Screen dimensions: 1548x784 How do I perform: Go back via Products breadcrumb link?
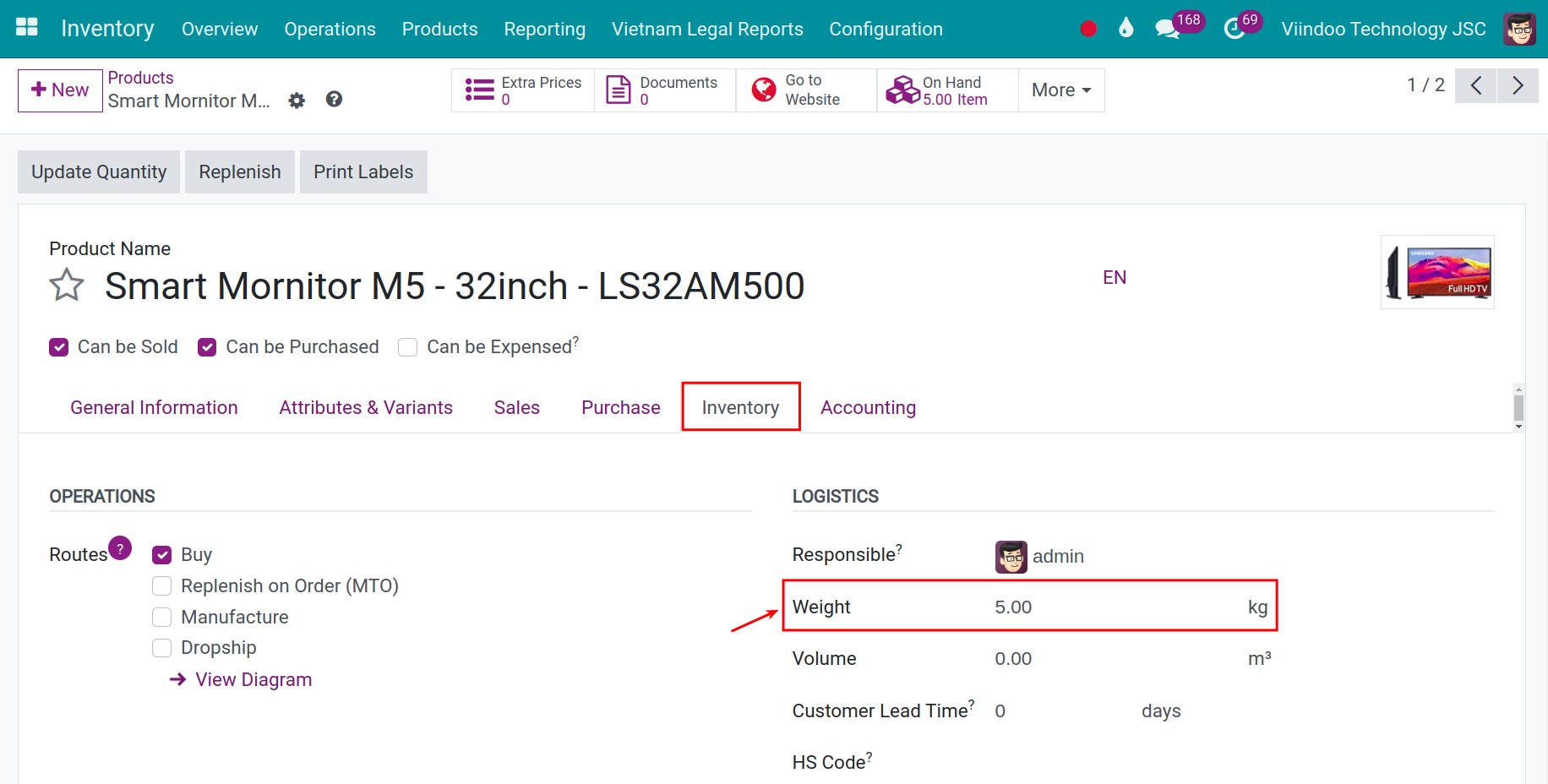(x=140, y=78)
